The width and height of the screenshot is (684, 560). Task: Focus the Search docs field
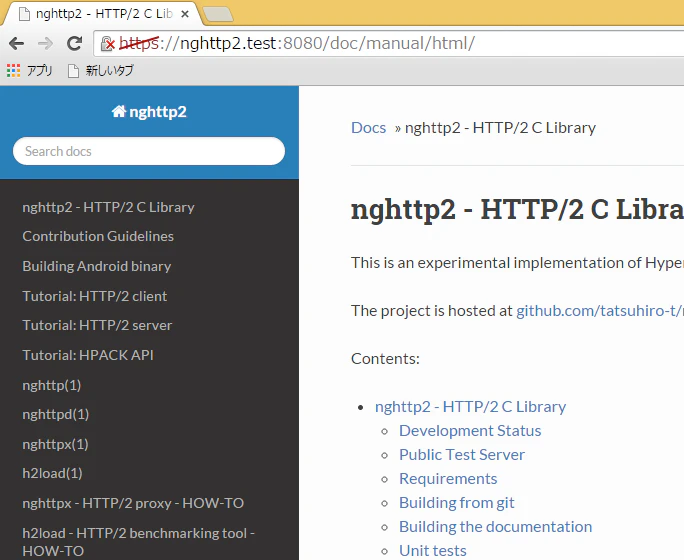pyautogui.click(x=149, y=151)
